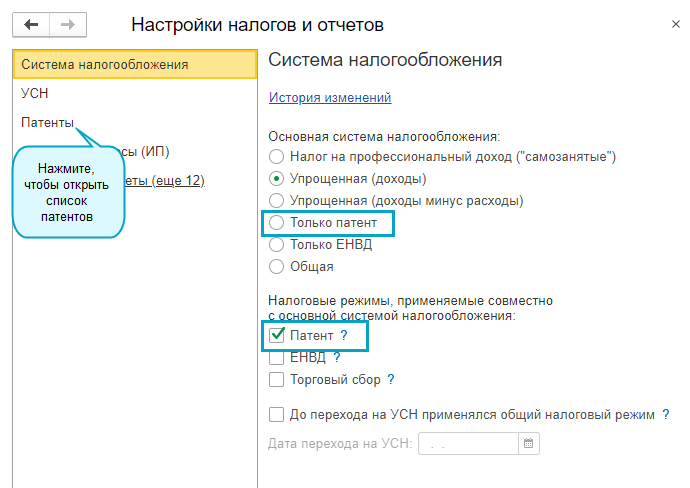Enable the Торговый сбор checkbox
690x488 pixels.
[277, 379]
